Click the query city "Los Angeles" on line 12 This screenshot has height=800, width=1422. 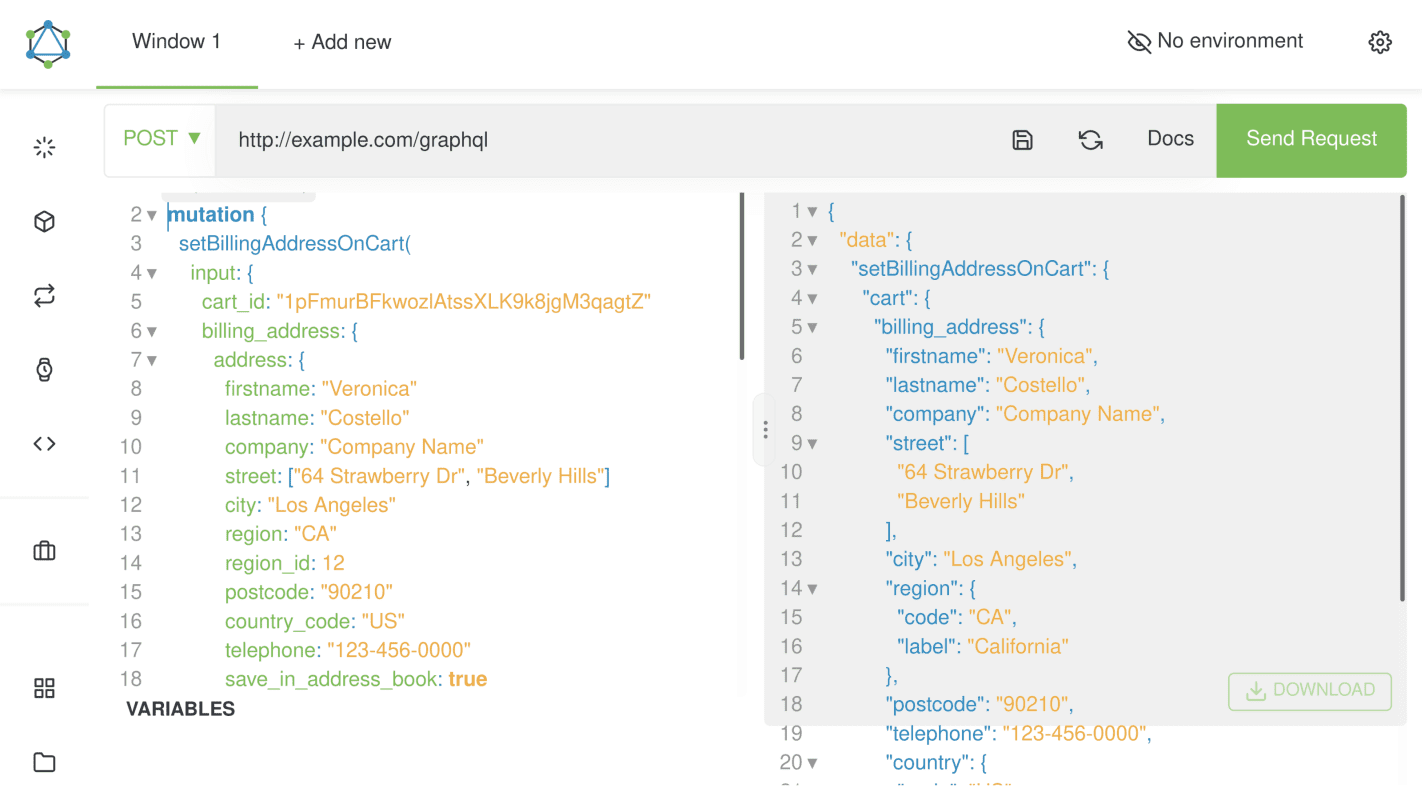[332, 505]
